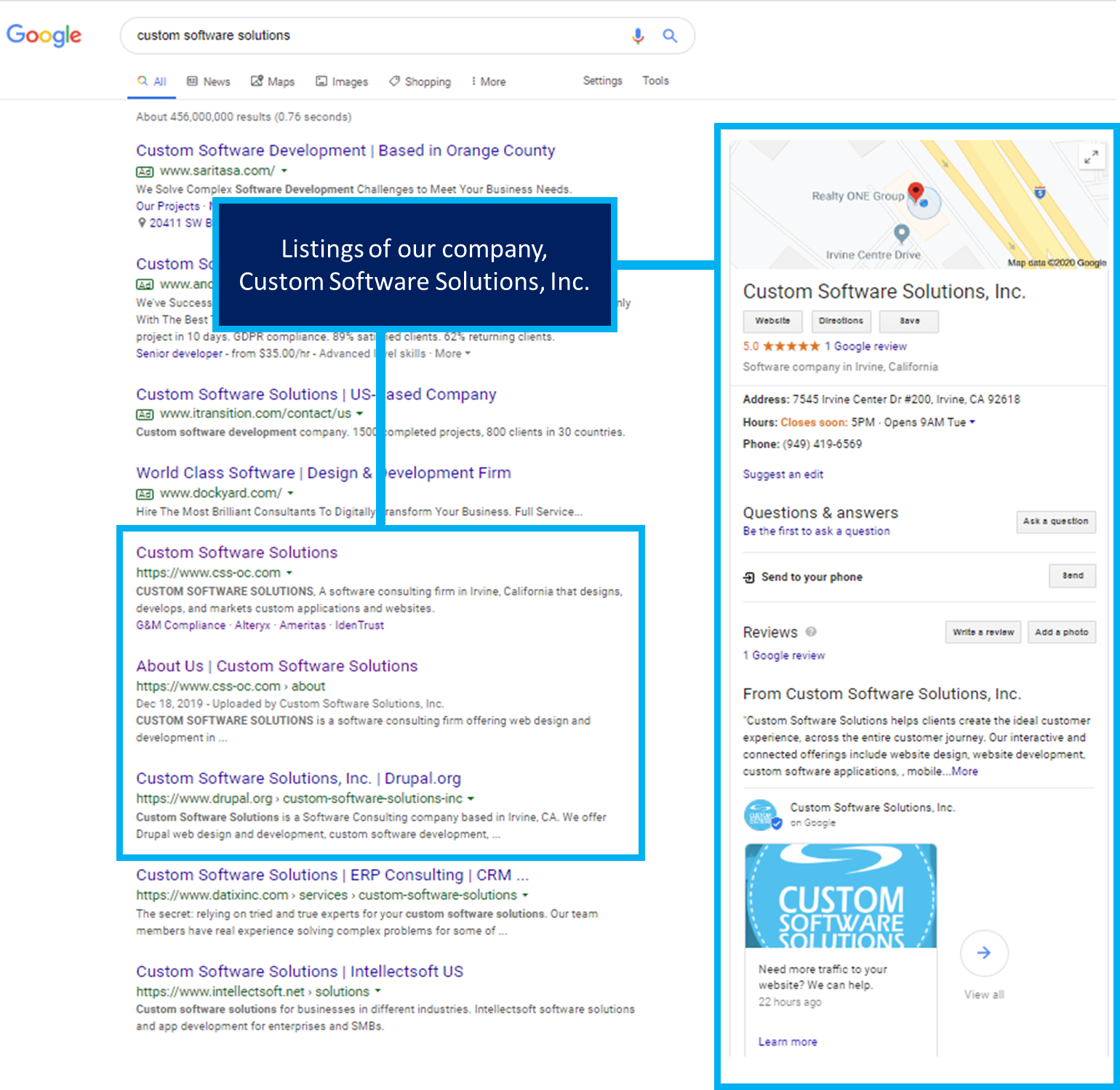1120x1090 pixels.
Task: Click the 1 Google review link under Reviews
Action: [784, 655]
